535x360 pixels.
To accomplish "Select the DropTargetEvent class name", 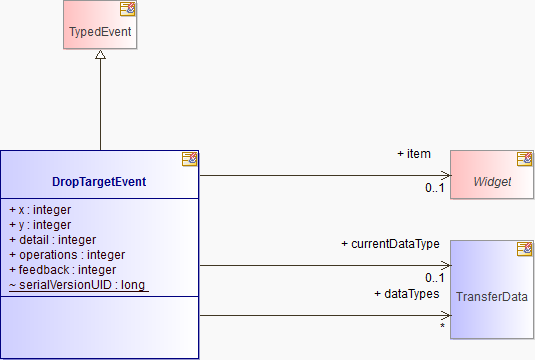I will click(x=99, y=182).
